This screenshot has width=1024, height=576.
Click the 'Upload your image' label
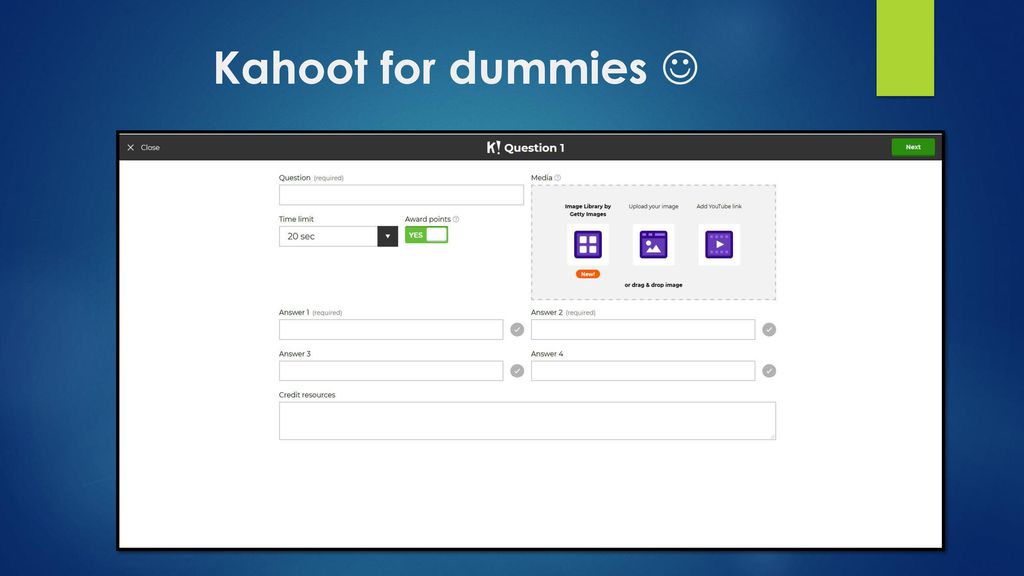click(x=653, y=206)
